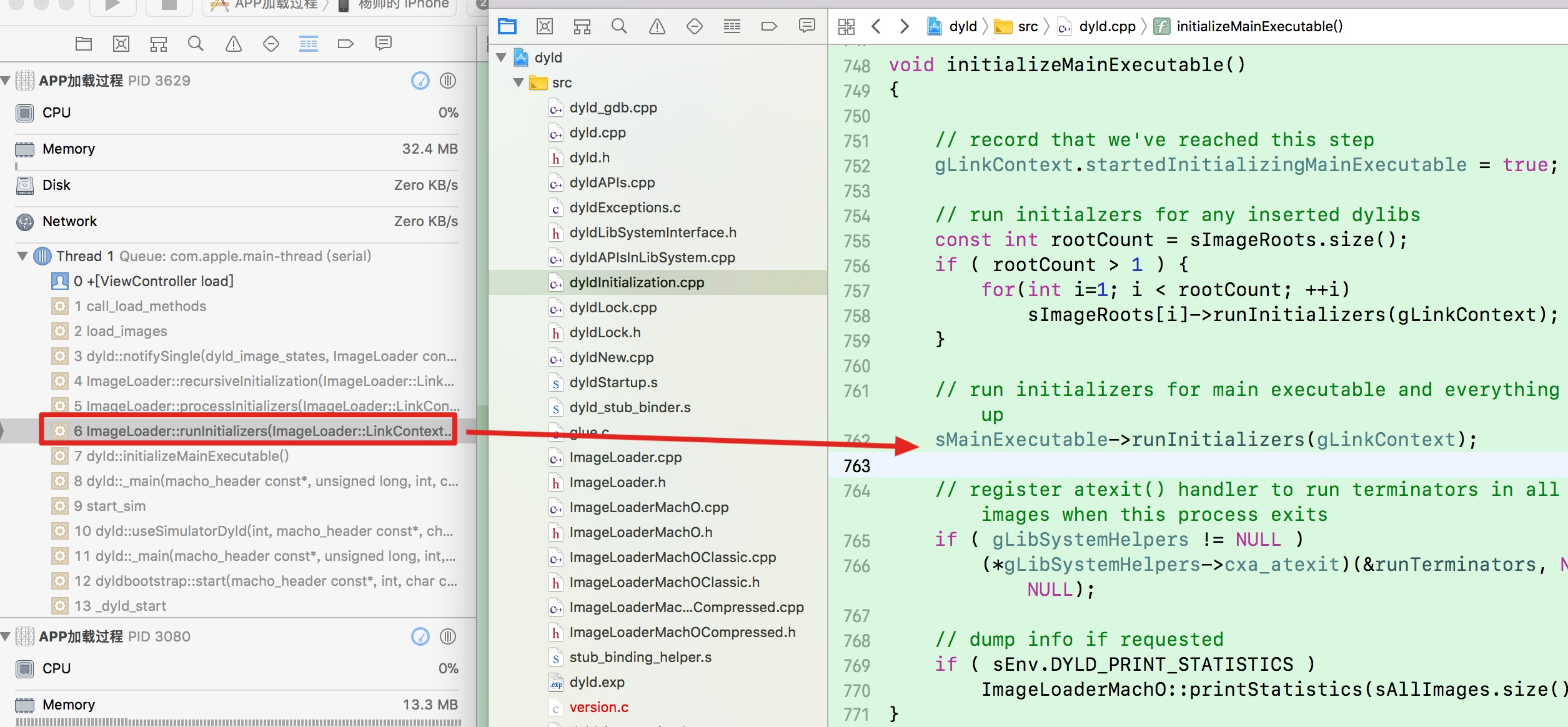Toggle the gauge button for PID 3080 process
Image resolution: width=1568 pixels, height=727 pixels.
pyautogui.click(x=420, y=636)
